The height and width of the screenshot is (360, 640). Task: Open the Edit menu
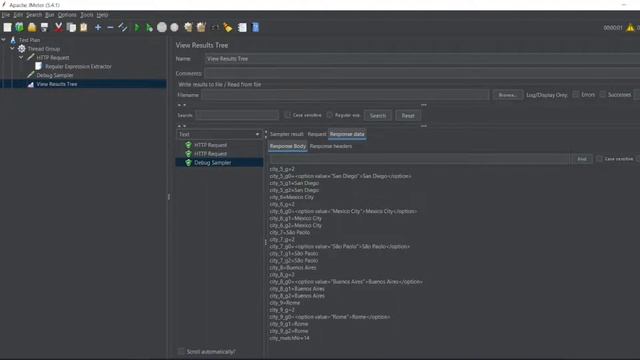click(18, 15)
